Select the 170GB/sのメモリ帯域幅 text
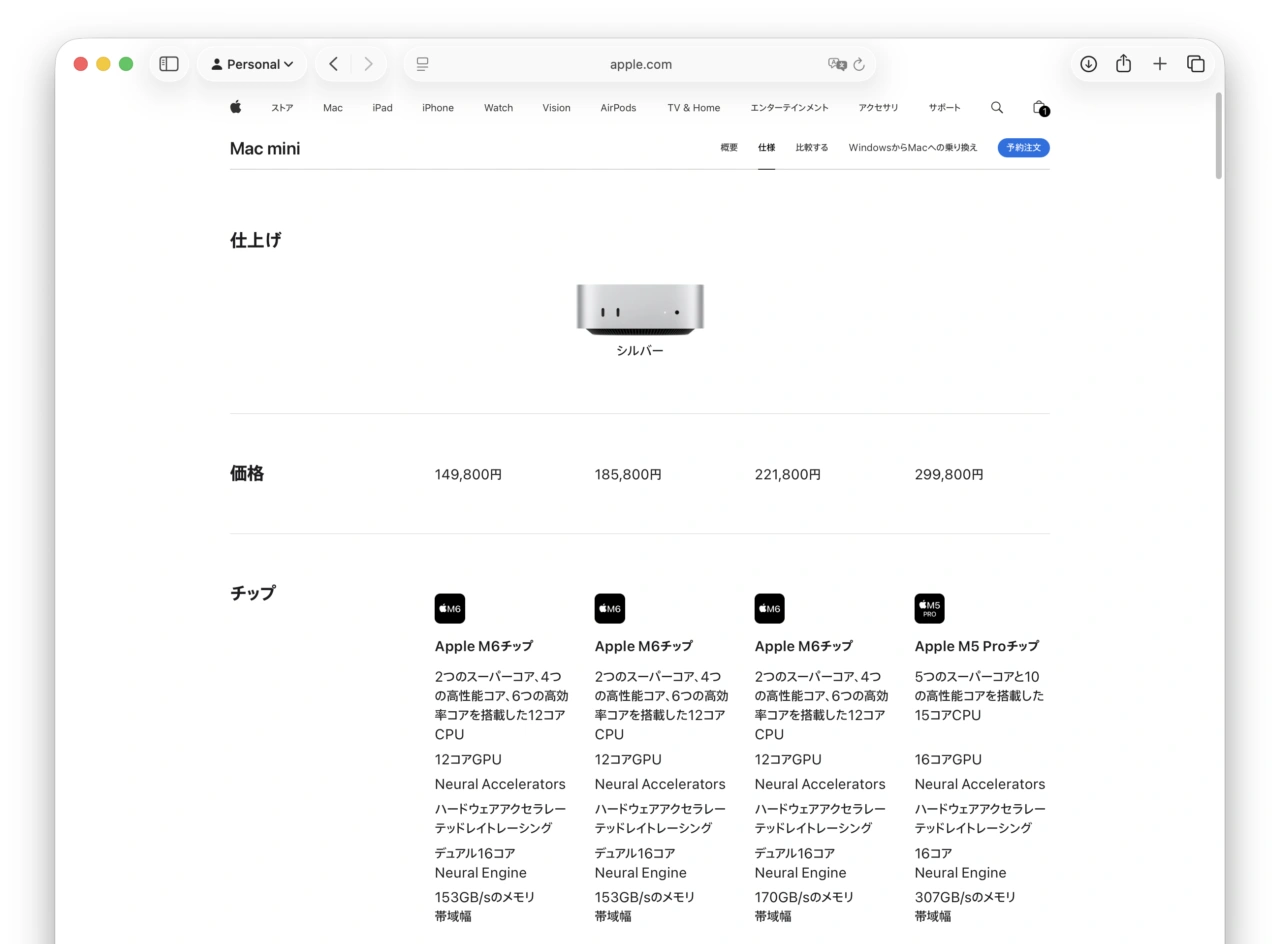Image resolution: width=1280 pixels, height=944 pixels. [804, 906]
